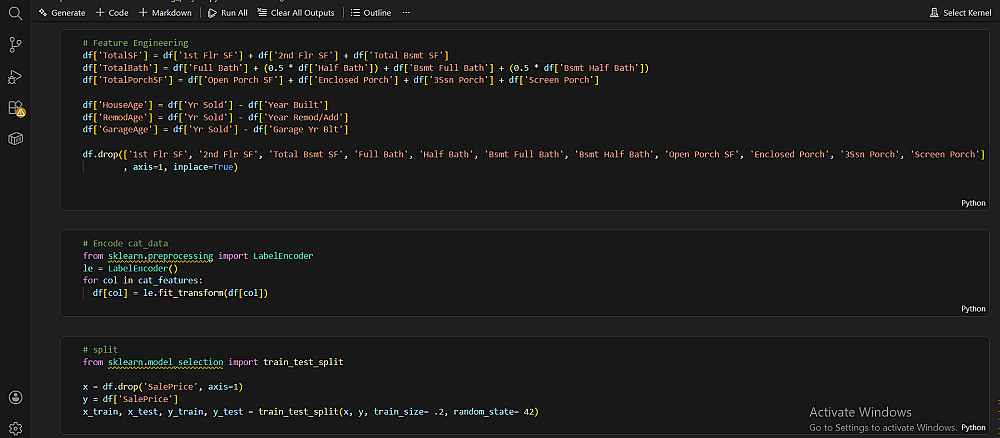This screenshot has height=438, width=1000.
Task: Open the Accounts menu icon
Action: point(15,398)
